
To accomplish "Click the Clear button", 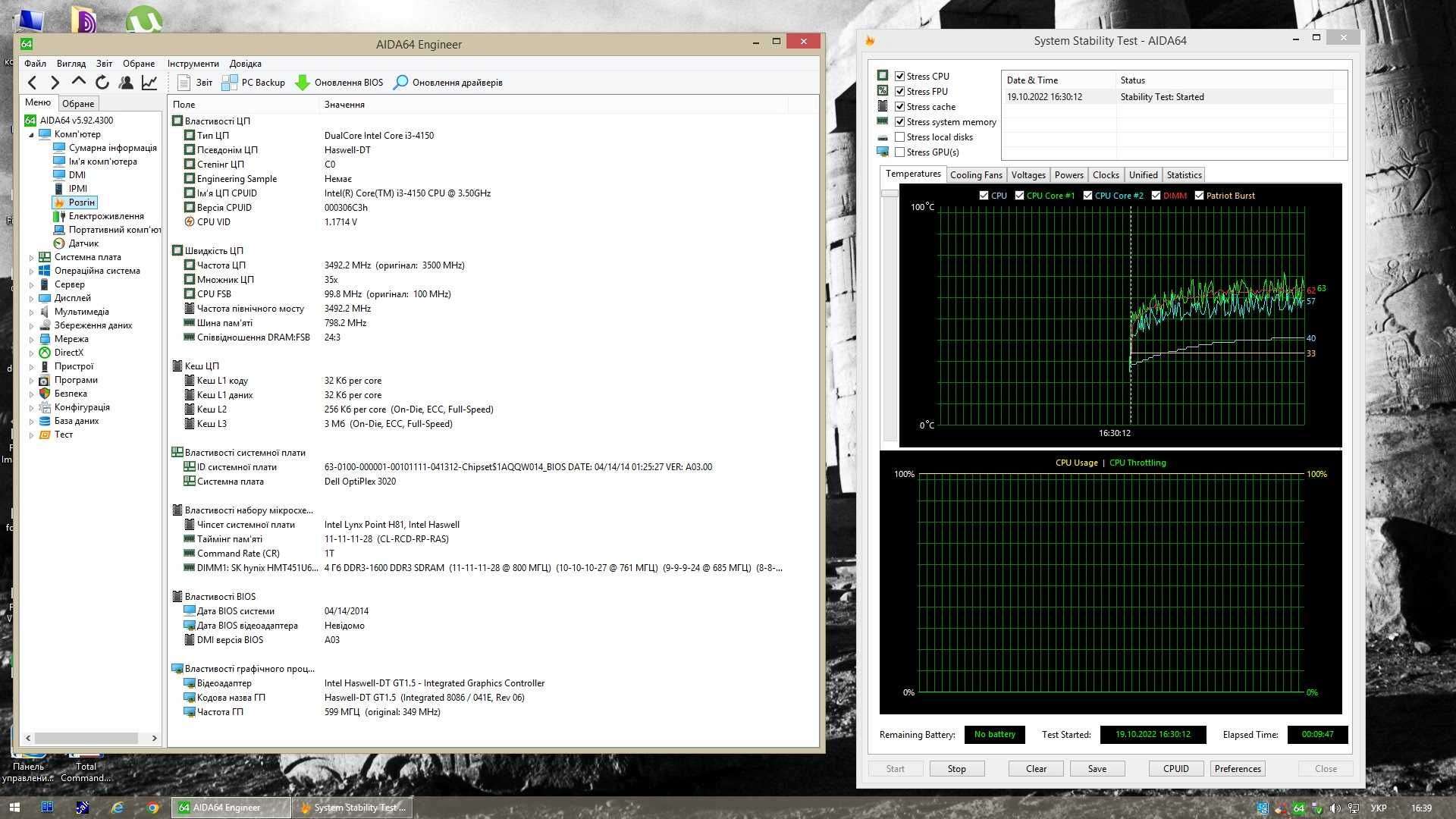I will pyautogui.click(x=1036, y=769).
